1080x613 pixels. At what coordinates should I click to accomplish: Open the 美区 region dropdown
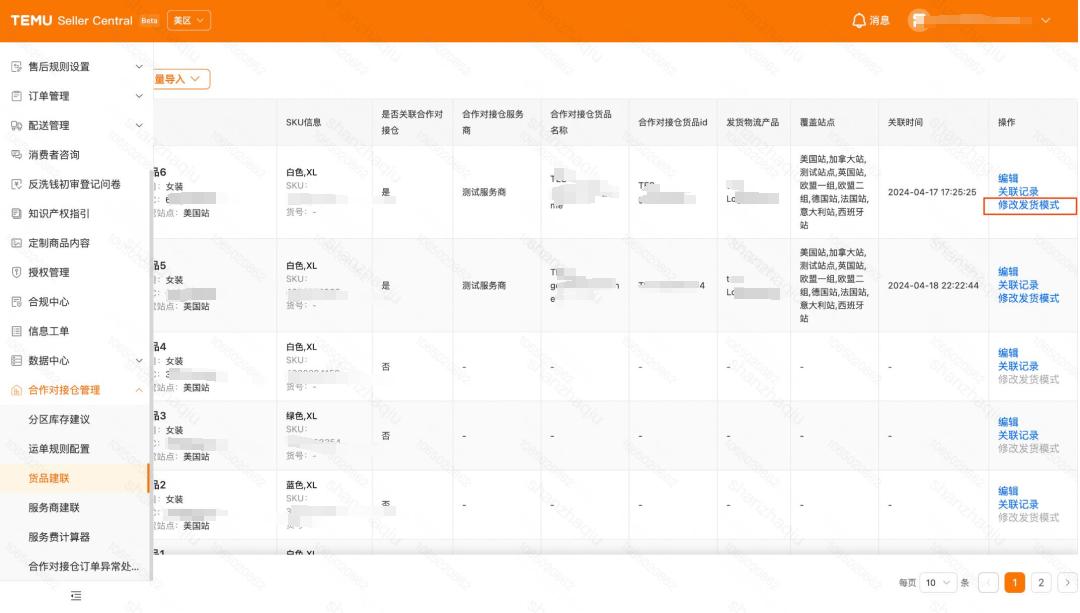coord(189,21)
